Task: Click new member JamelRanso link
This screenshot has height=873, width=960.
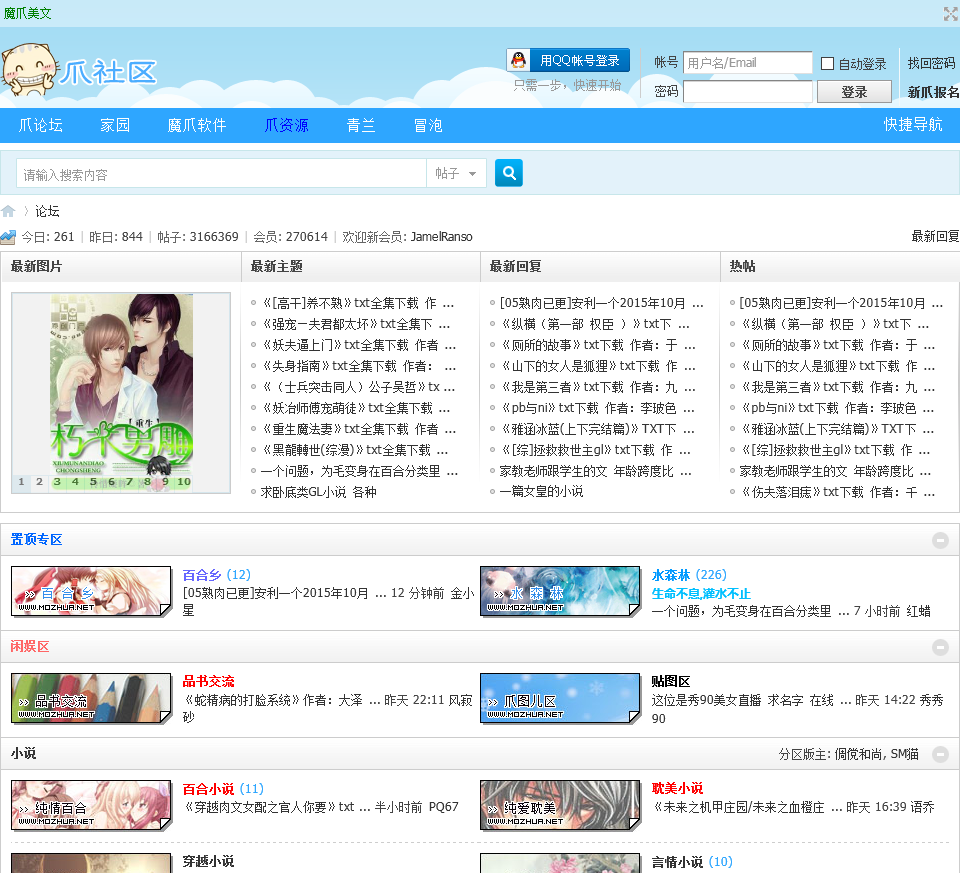Action: [x=441, y=237]
